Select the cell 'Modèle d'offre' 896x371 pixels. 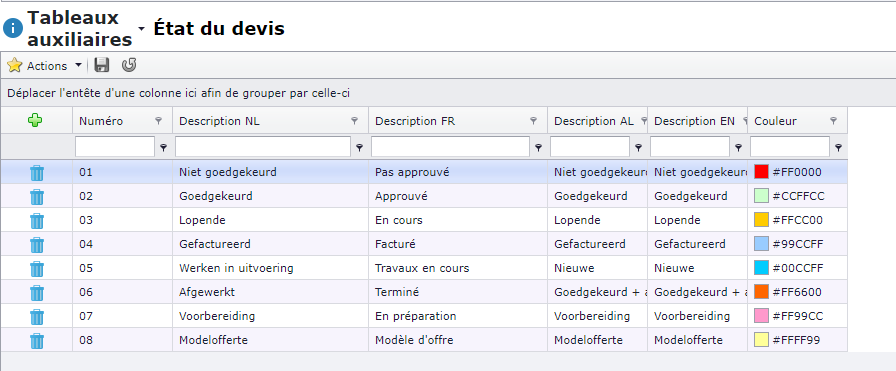458,340
